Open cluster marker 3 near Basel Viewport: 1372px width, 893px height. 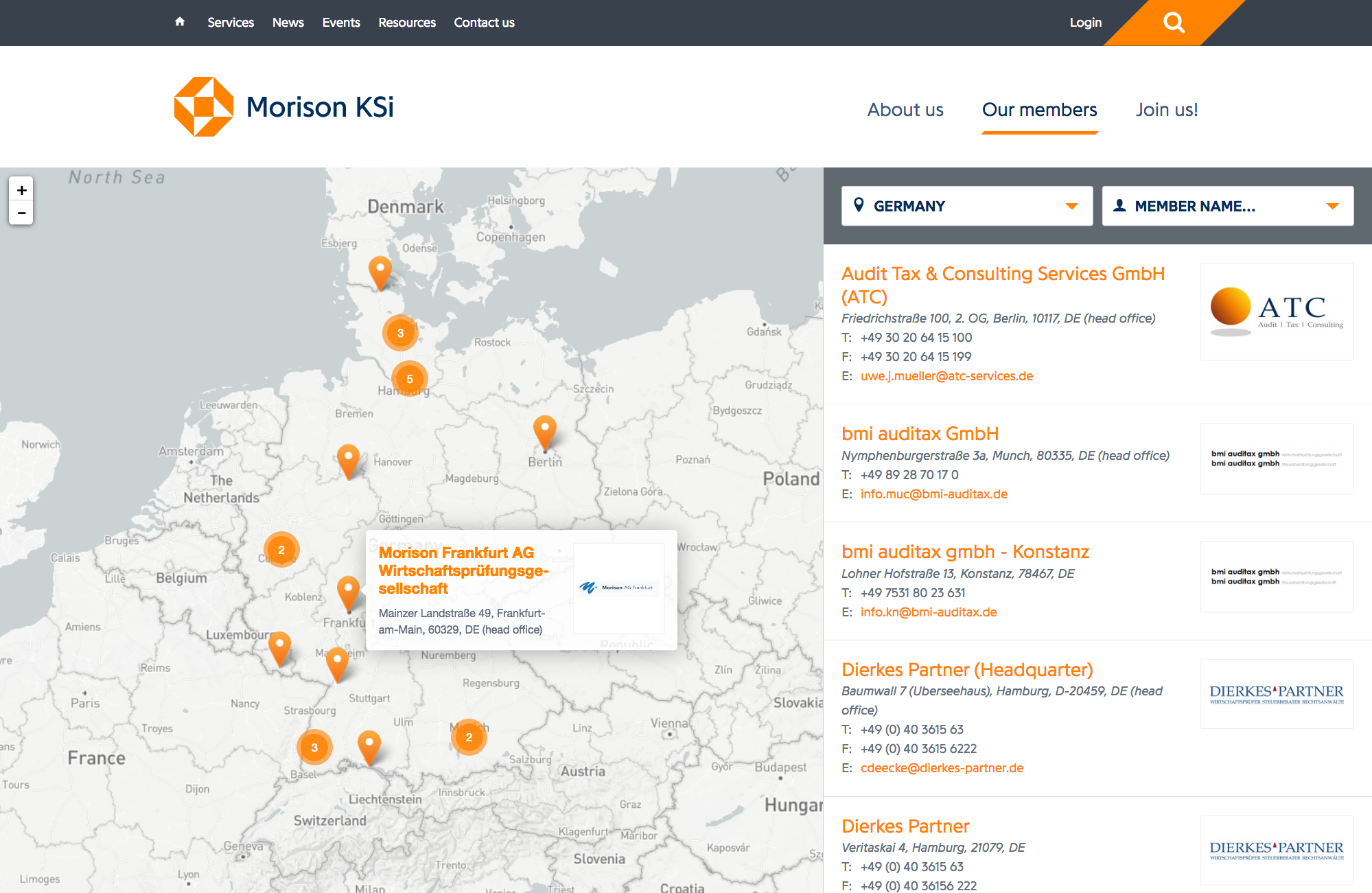[x=314, y=747]
